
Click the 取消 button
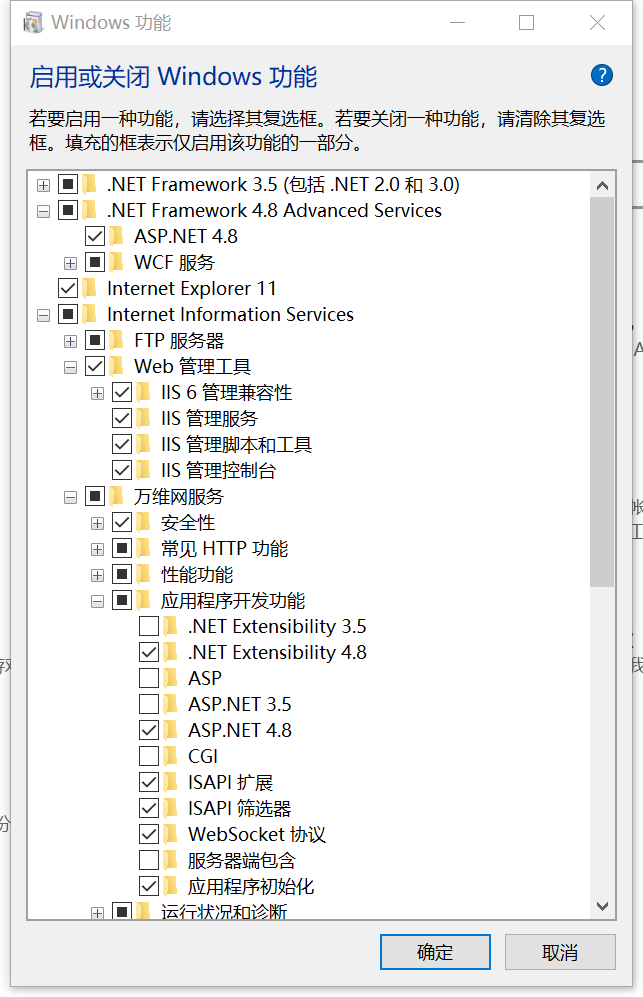tap(560, 952)
